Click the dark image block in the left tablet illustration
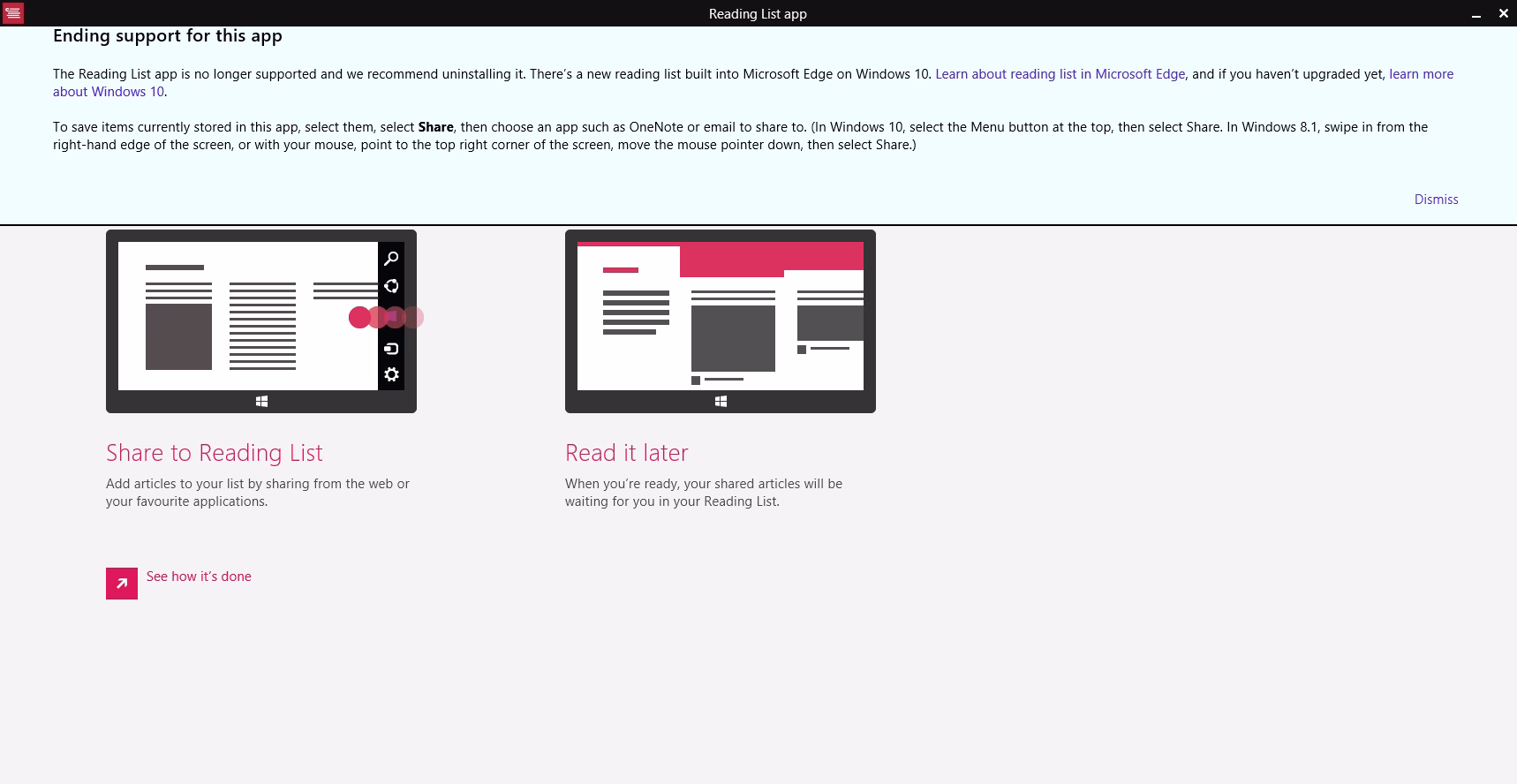This screenshot has height=784, width=1517. tap(178, 337)
